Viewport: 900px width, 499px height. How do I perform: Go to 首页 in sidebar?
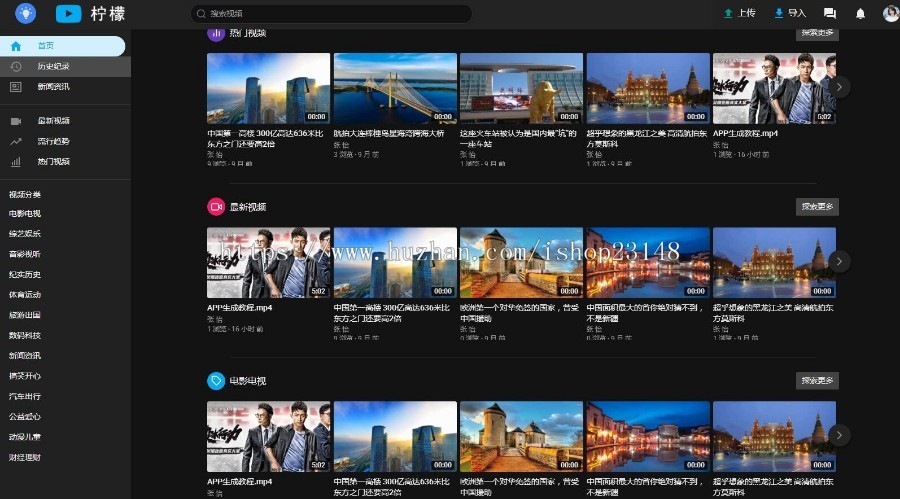(x=63, y=46)
